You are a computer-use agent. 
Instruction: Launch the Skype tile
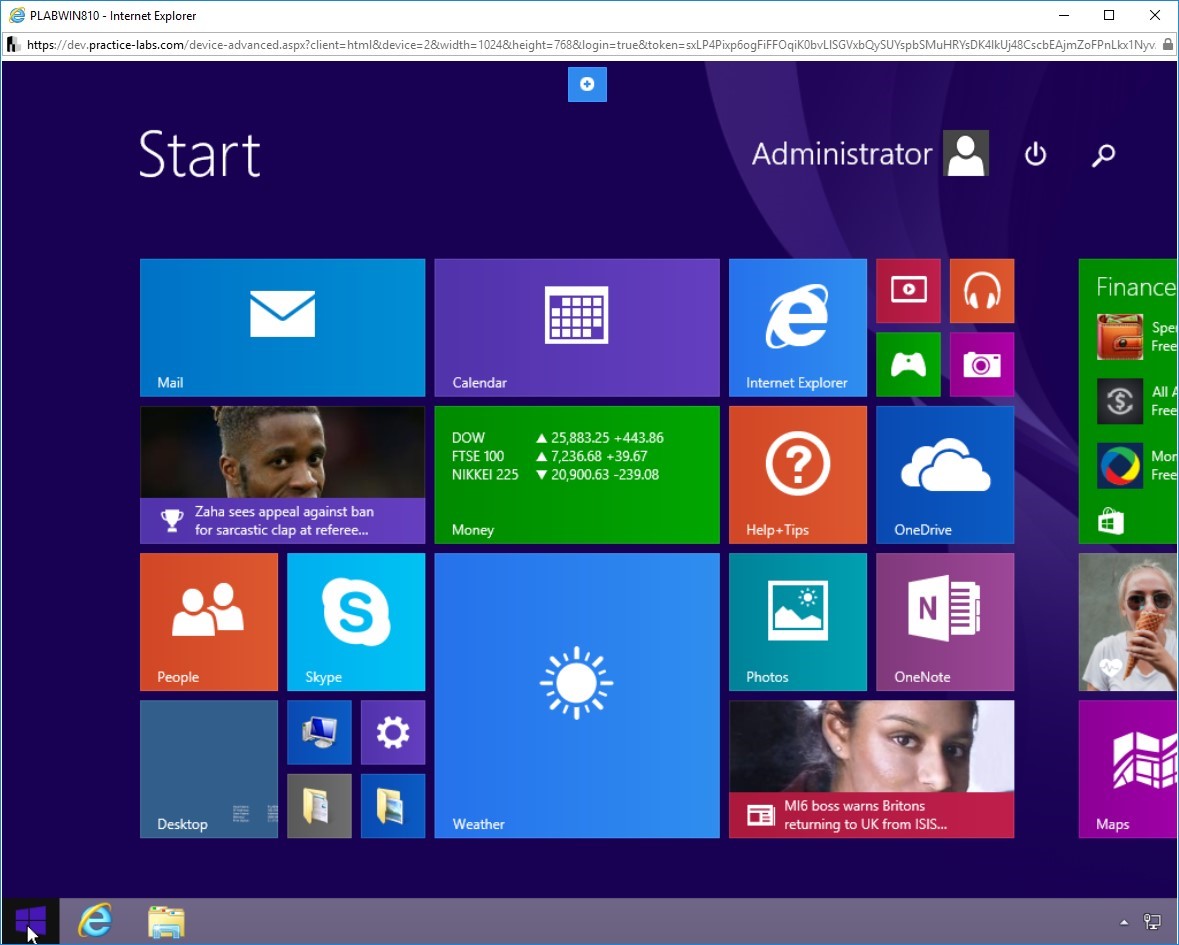pos(356,622)
